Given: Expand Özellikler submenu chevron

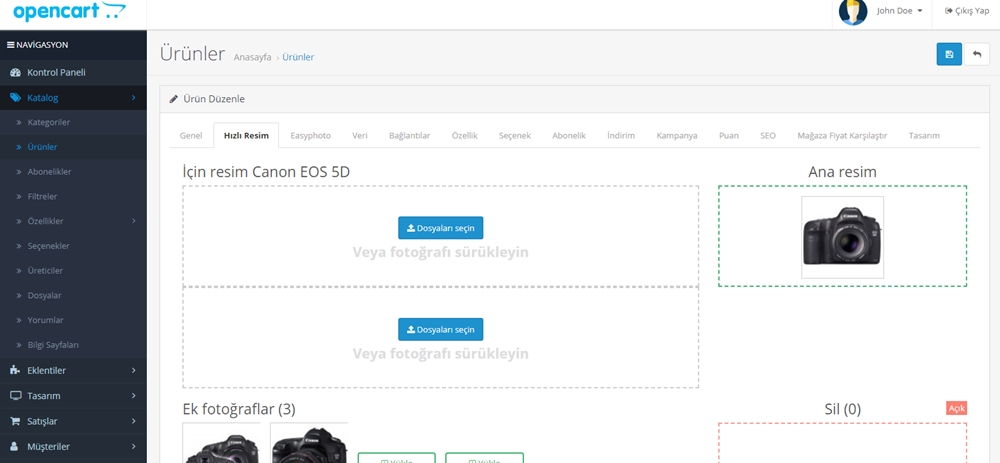Looking at the screenshot, I should tap(133, 221).
